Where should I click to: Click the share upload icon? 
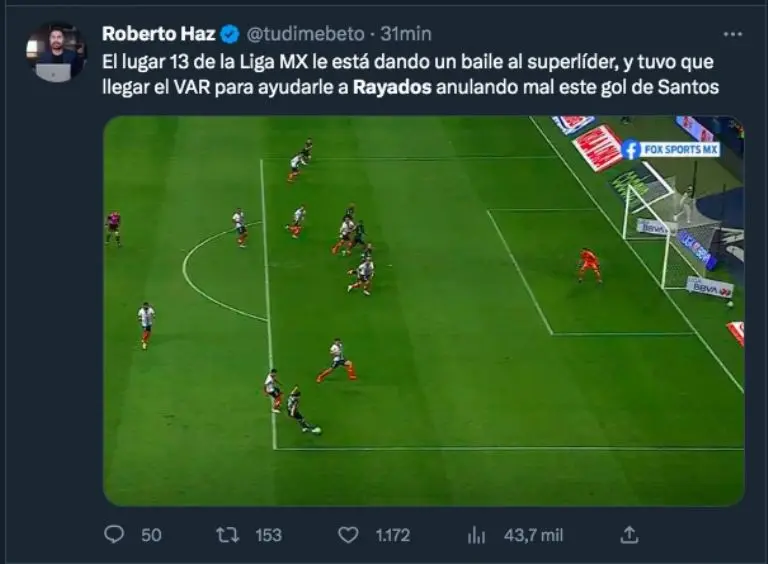pyautogui.click(x=629, y=535)
